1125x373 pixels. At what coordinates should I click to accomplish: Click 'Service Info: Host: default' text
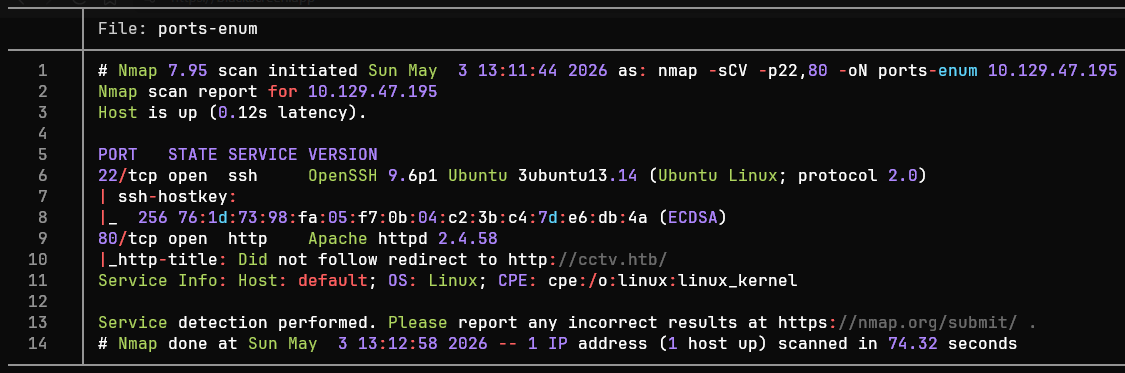(x=232, y=279)
